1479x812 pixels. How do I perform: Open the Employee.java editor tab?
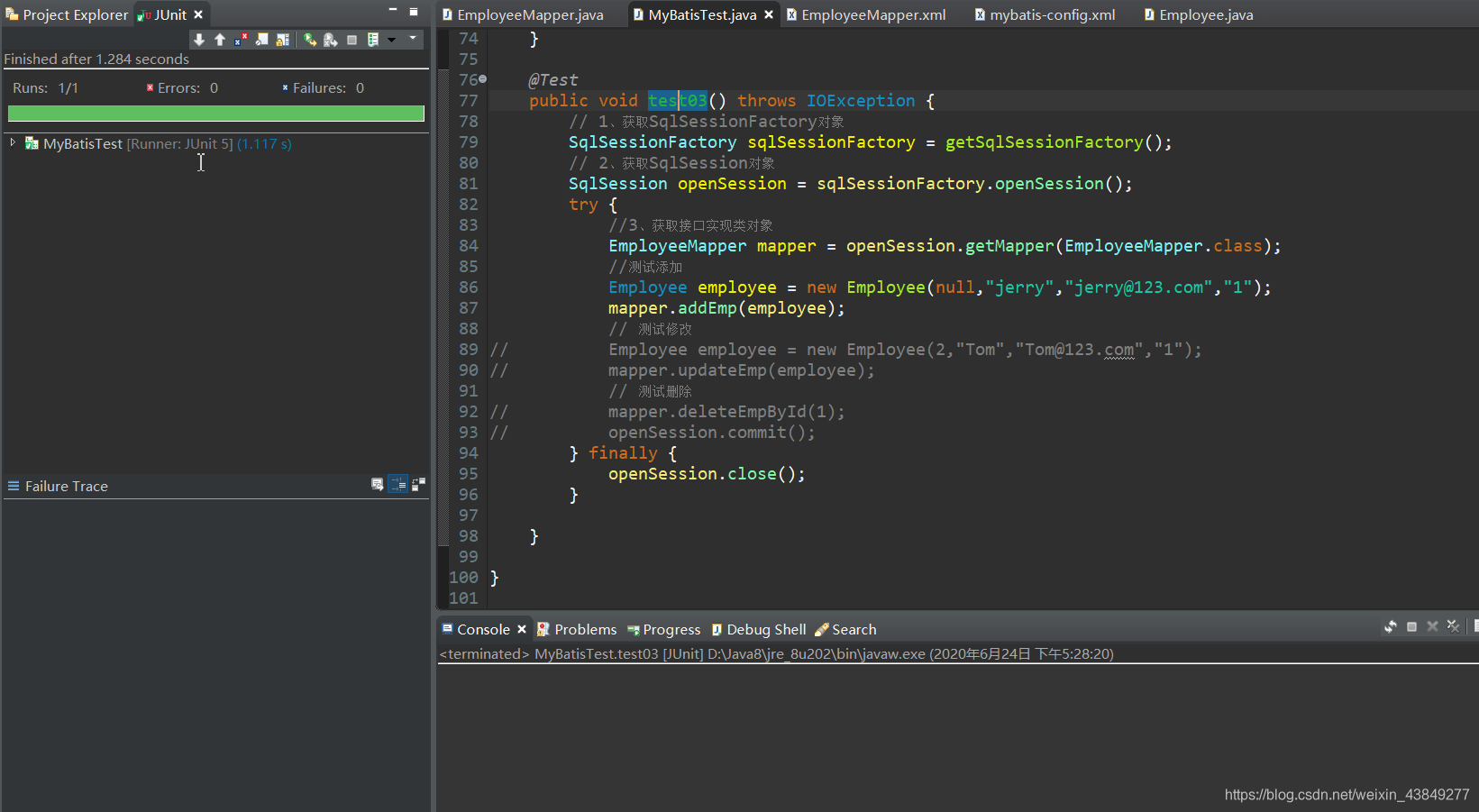coord(1199,14)
